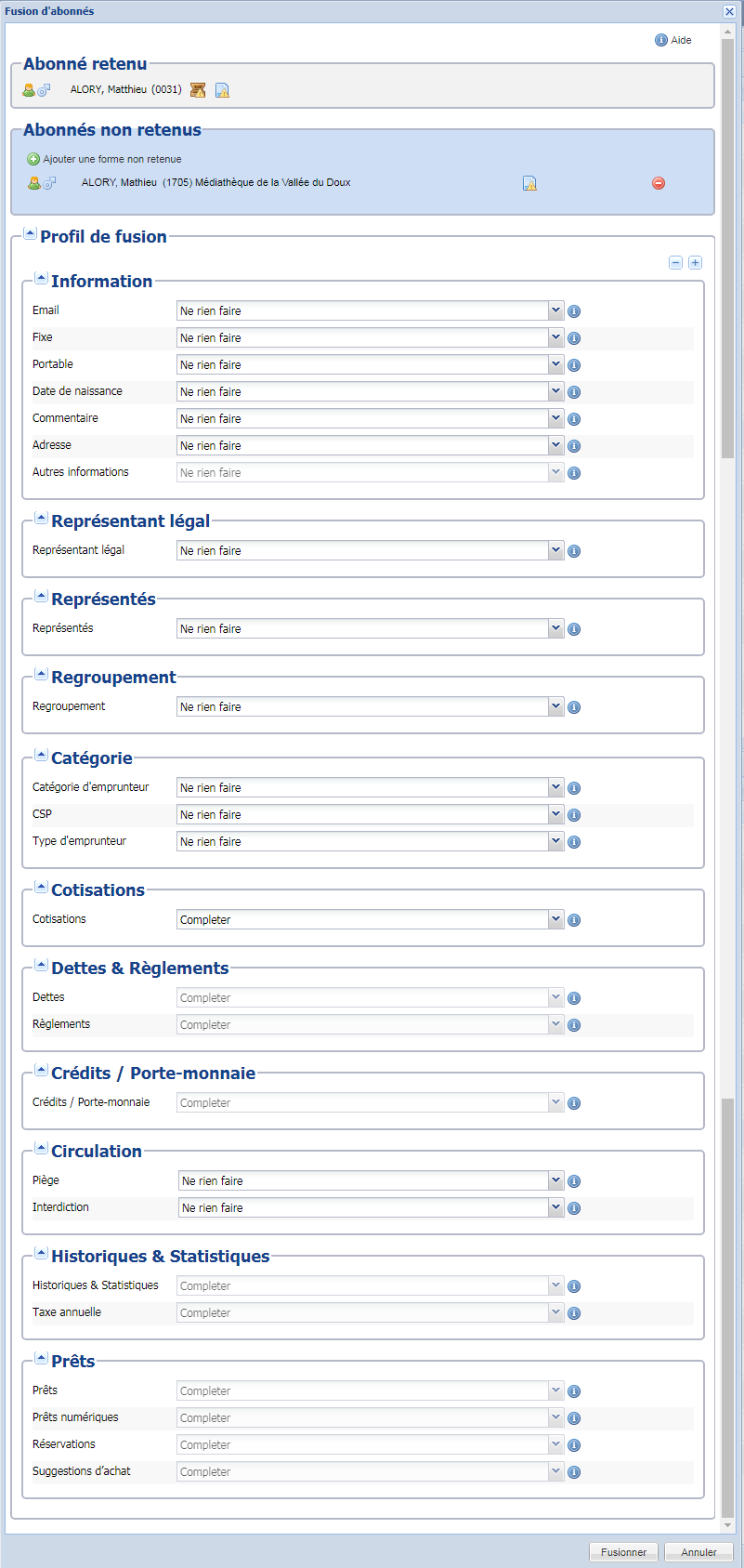Screen dimensions: 744x1568
Task: Show info for the Représentés field
Action: point(574,629)
